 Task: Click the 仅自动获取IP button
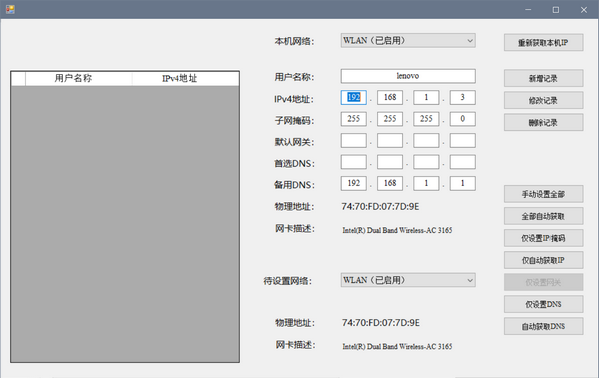[543, 260]
